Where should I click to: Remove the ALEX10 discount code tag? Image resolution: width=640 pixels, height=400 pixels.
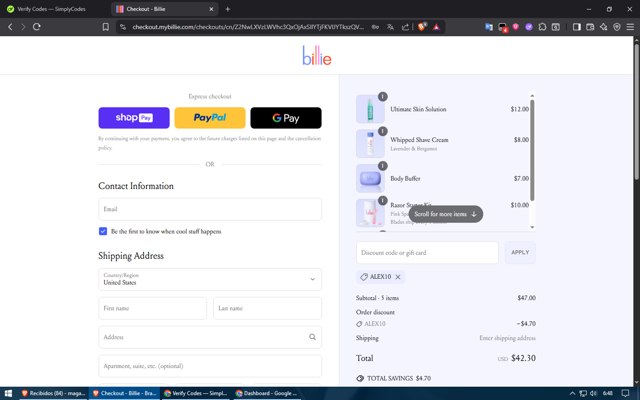click(398, 277)
